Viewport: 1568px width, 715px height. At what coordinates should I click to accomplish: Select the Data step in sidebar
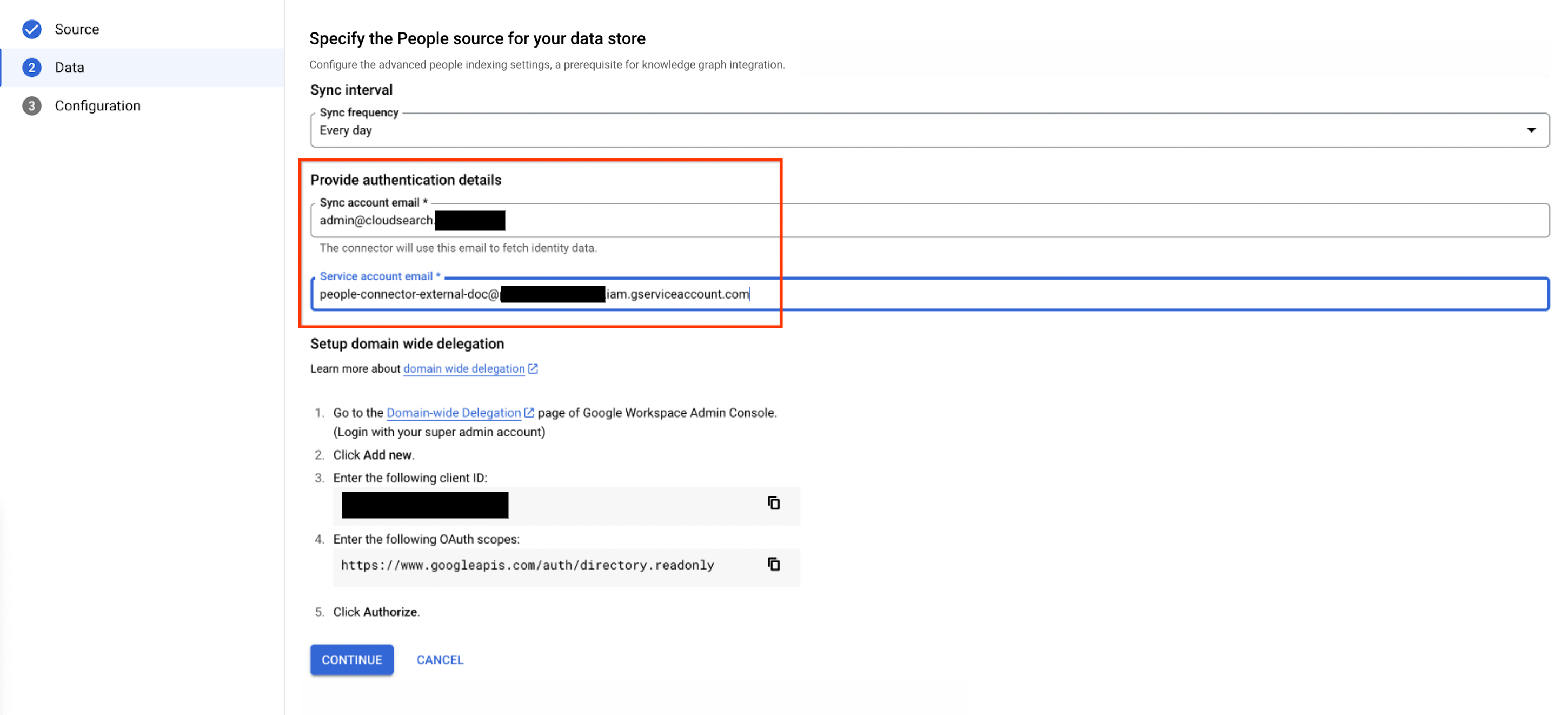tap(69, 67)
